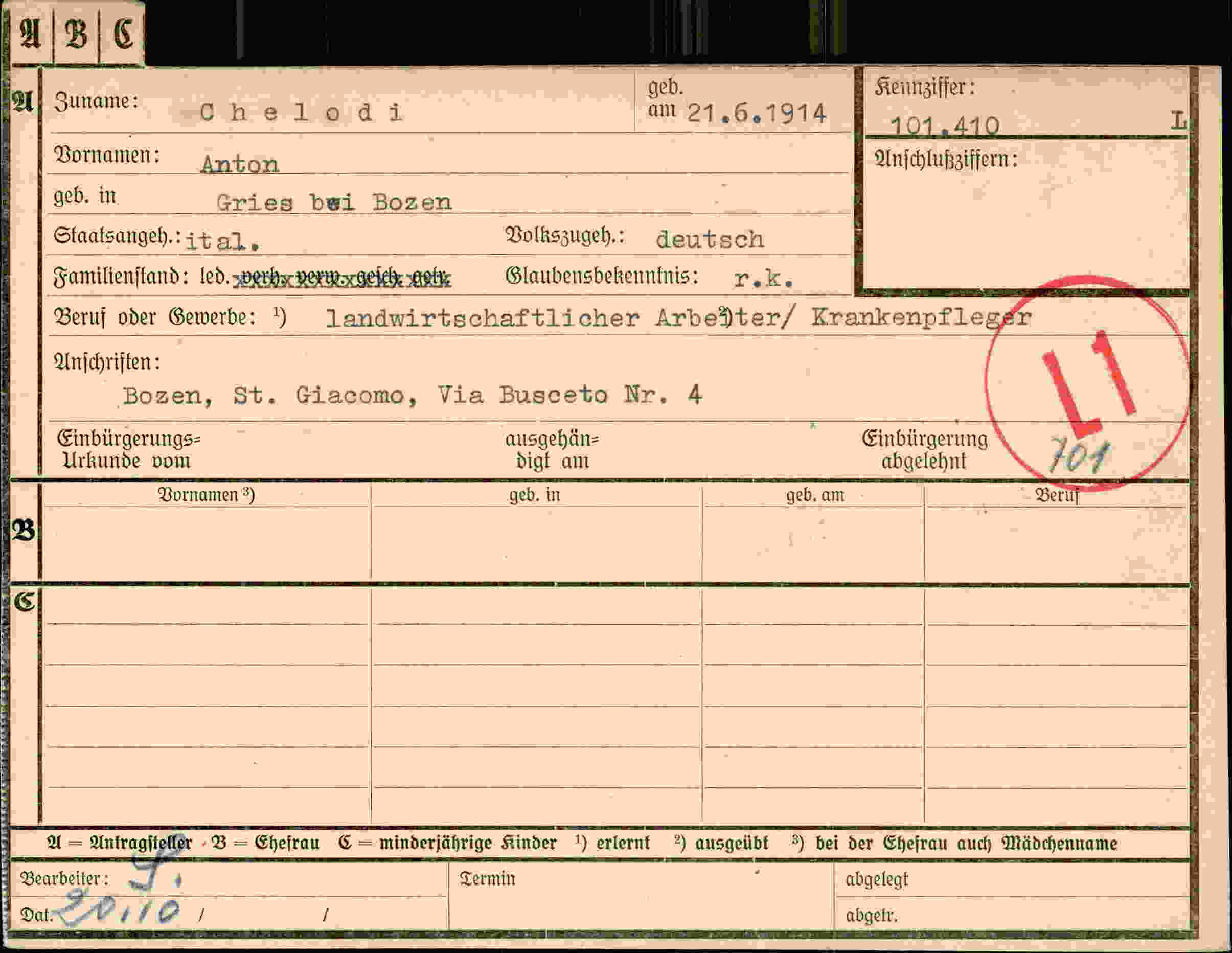Image resolution: width=1232 pixels, height=953 pixels.
Task: Click the 'ausgehändigt am' label
Action: pos(552,450)
